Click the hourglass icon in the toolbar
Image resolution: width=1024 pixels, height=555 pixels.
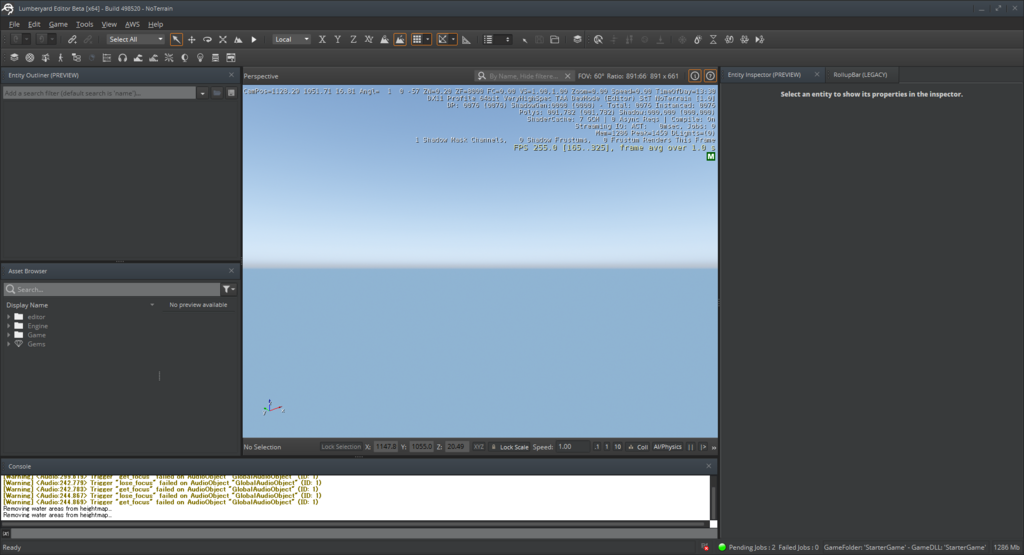[x=713, y=40]
